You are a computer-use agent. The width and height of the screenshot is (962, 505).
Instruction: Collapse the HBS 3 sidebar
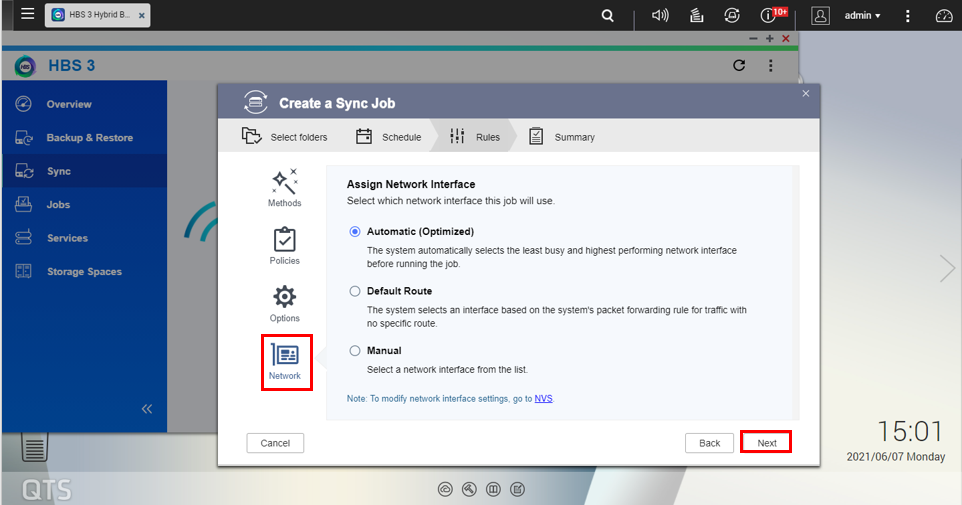click(x=147, y=409)
